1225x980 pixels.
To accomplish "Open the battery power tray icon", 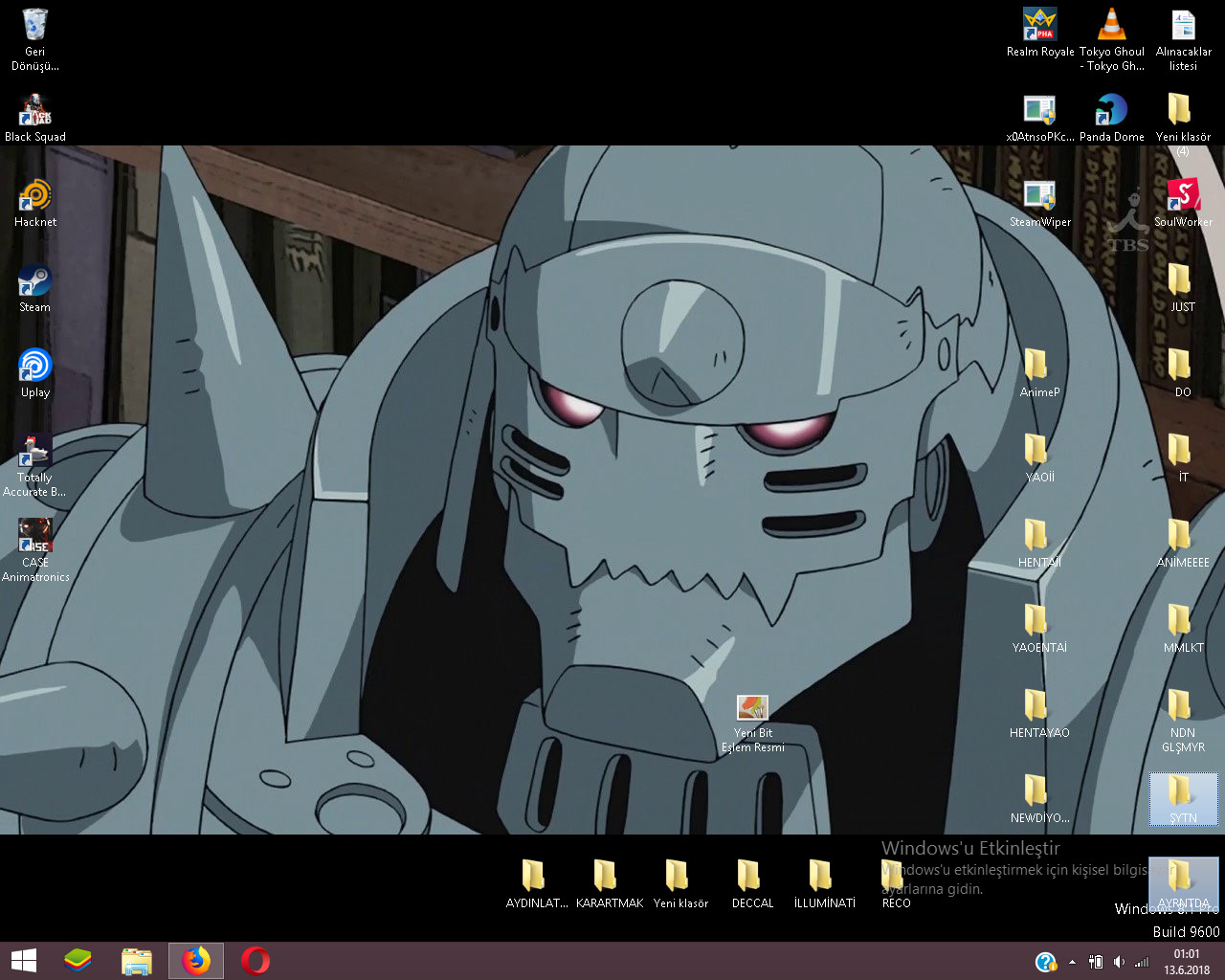I will [1096, 962].
